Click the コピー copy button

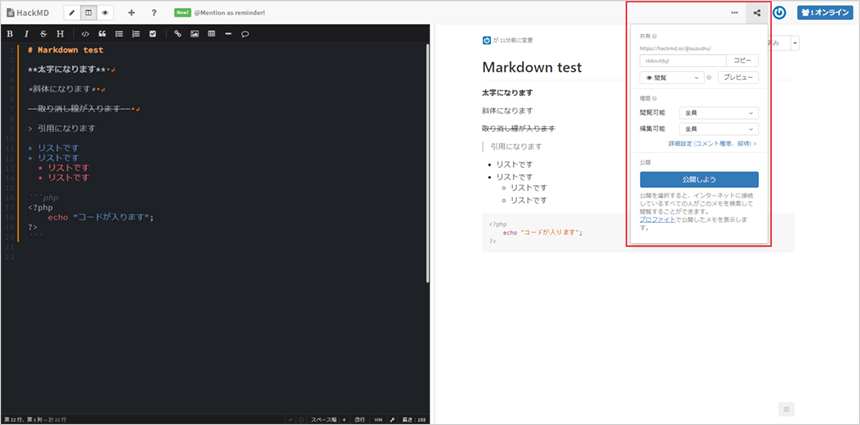click(x=743, y=60)
